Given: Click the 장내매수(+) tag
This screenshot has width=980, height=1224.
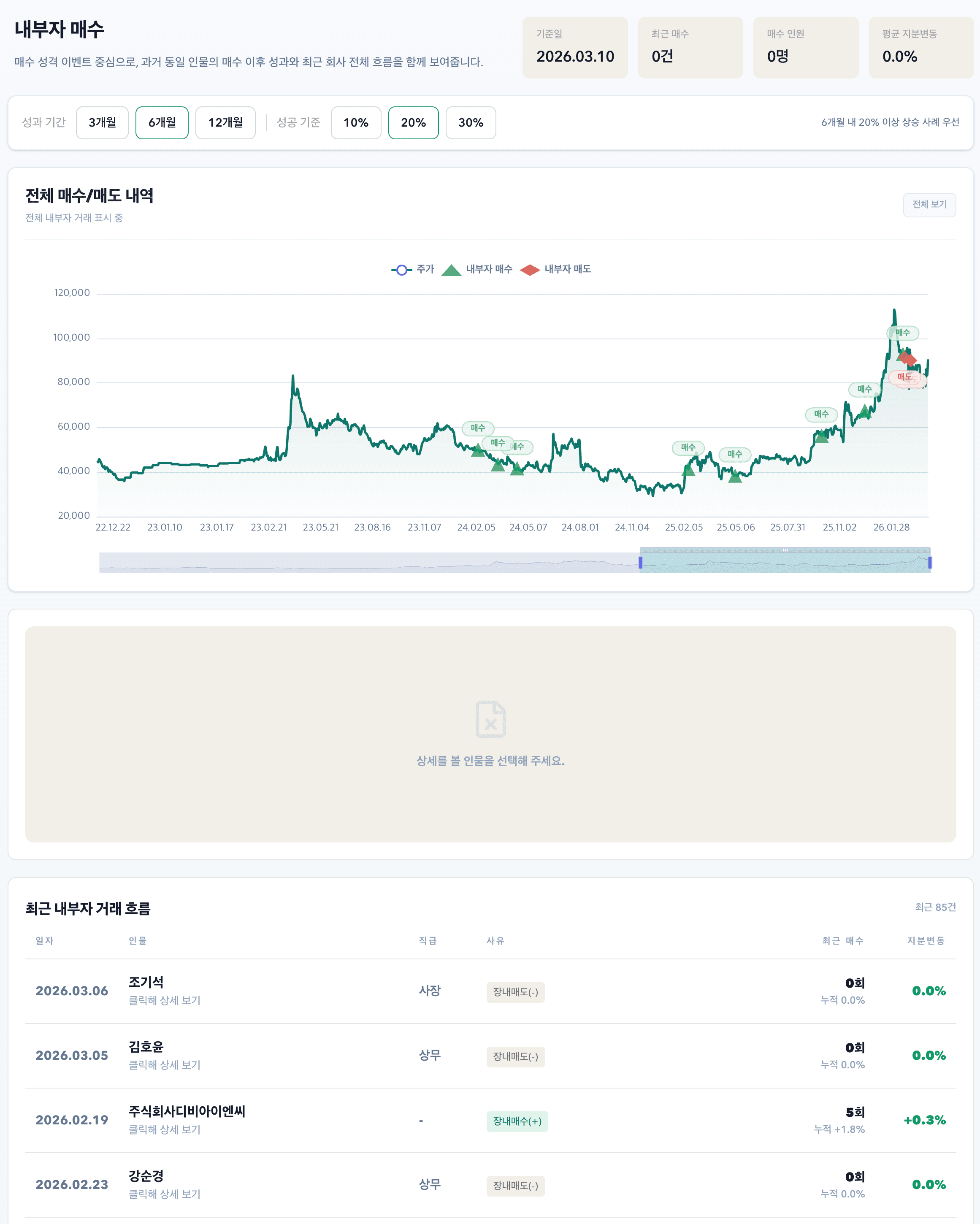Looking at the screenshot, I should point(517,1121).
